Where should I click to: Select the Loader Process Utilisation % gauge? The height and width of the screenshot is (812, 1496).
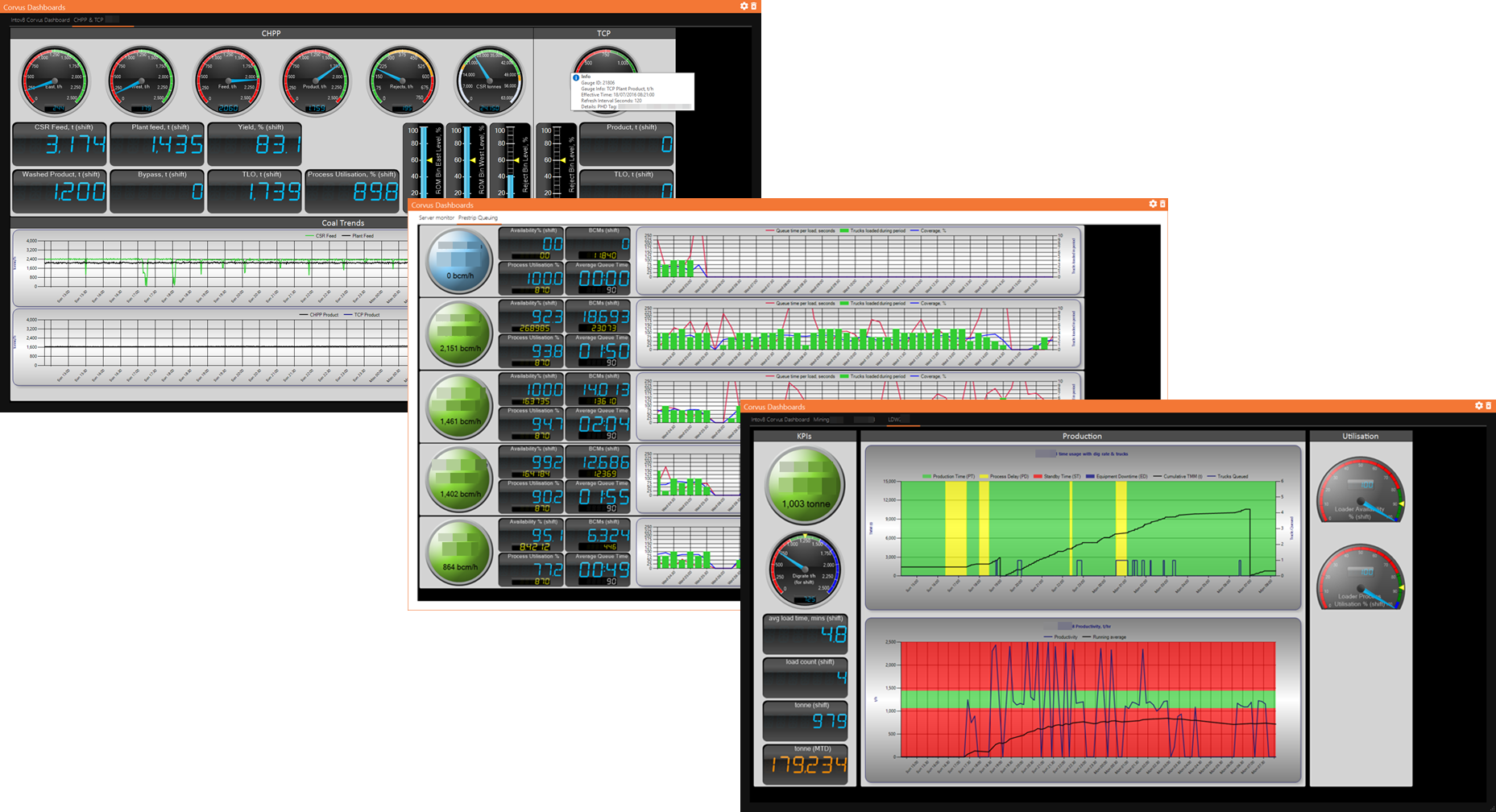click(x=1361, y=578)
